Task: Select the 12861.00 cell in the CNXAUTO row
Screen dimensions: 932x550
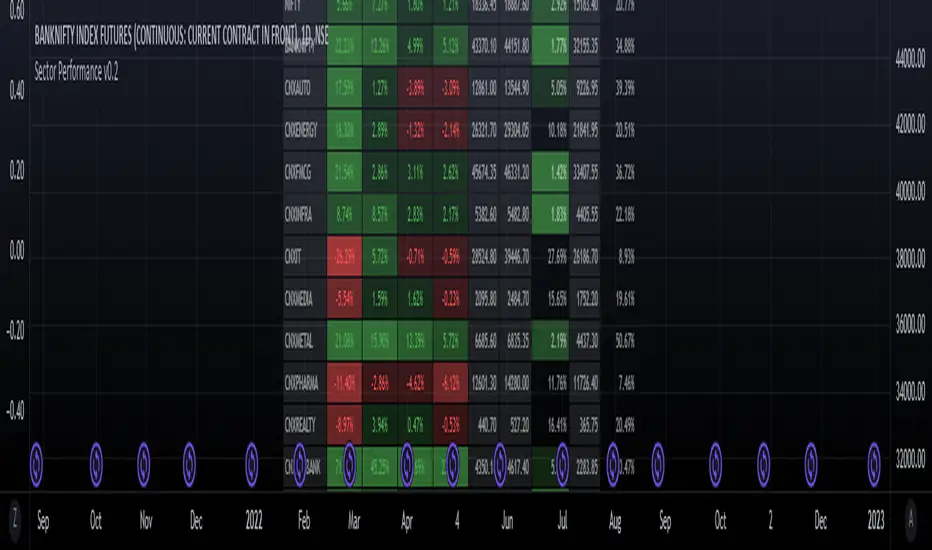Action: coord(484,89)
